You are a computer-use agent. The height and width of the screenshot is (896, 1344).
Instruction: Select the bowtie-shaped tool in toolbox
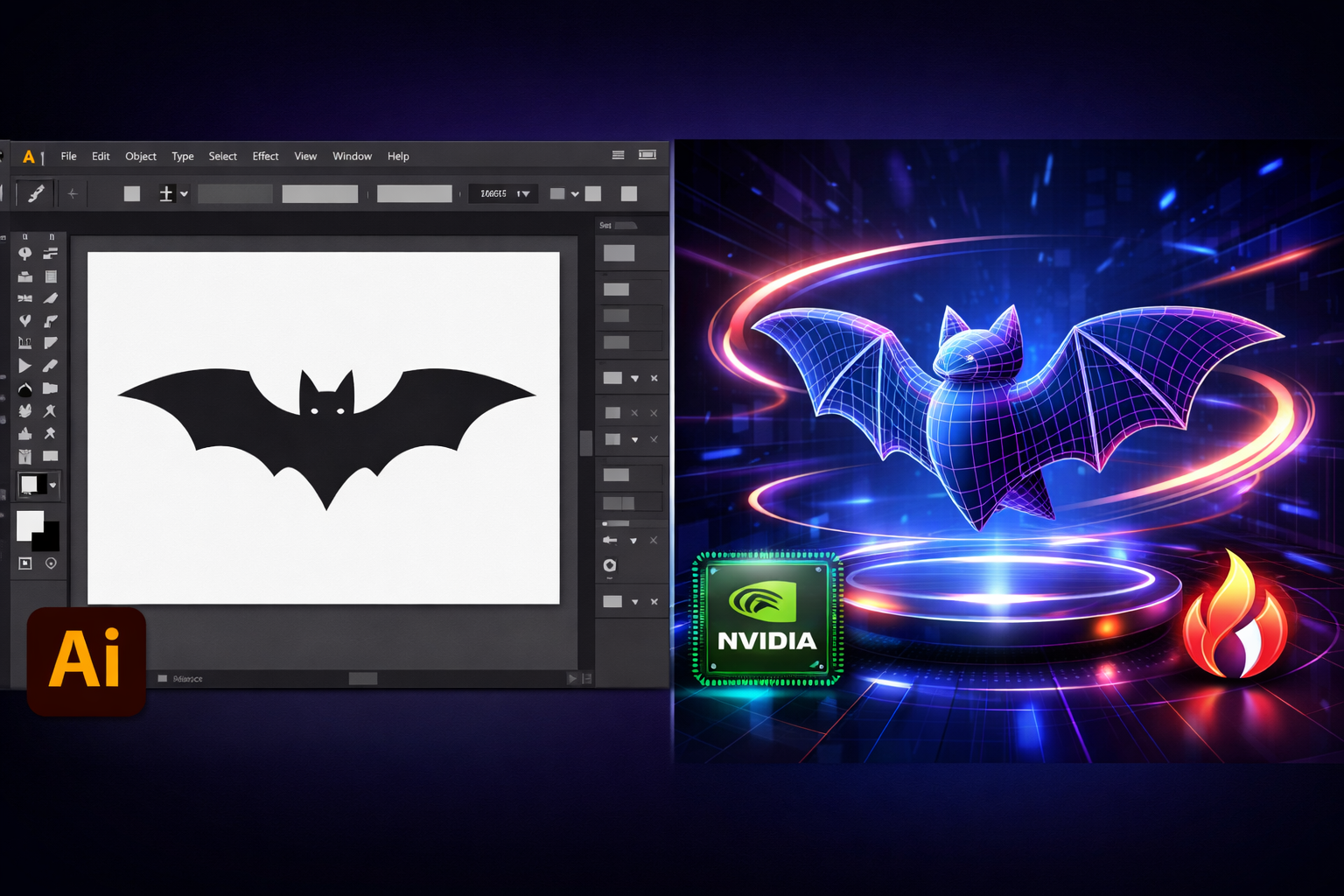pyautogui.click(x=24, y=298)
